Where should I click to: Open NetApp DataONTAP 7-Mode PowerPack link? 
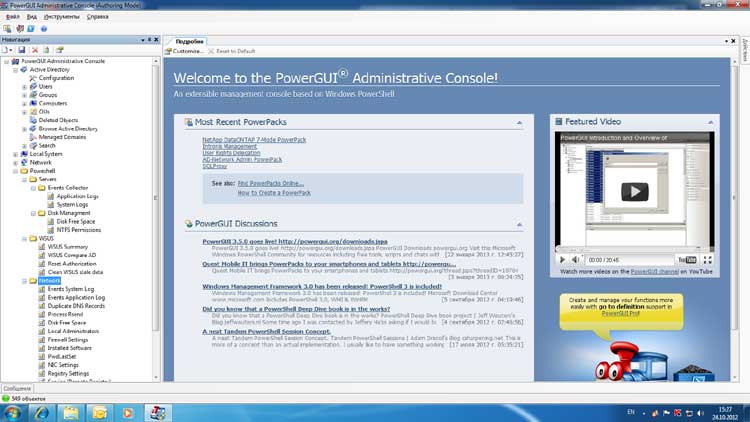click(x=254, y=140)
